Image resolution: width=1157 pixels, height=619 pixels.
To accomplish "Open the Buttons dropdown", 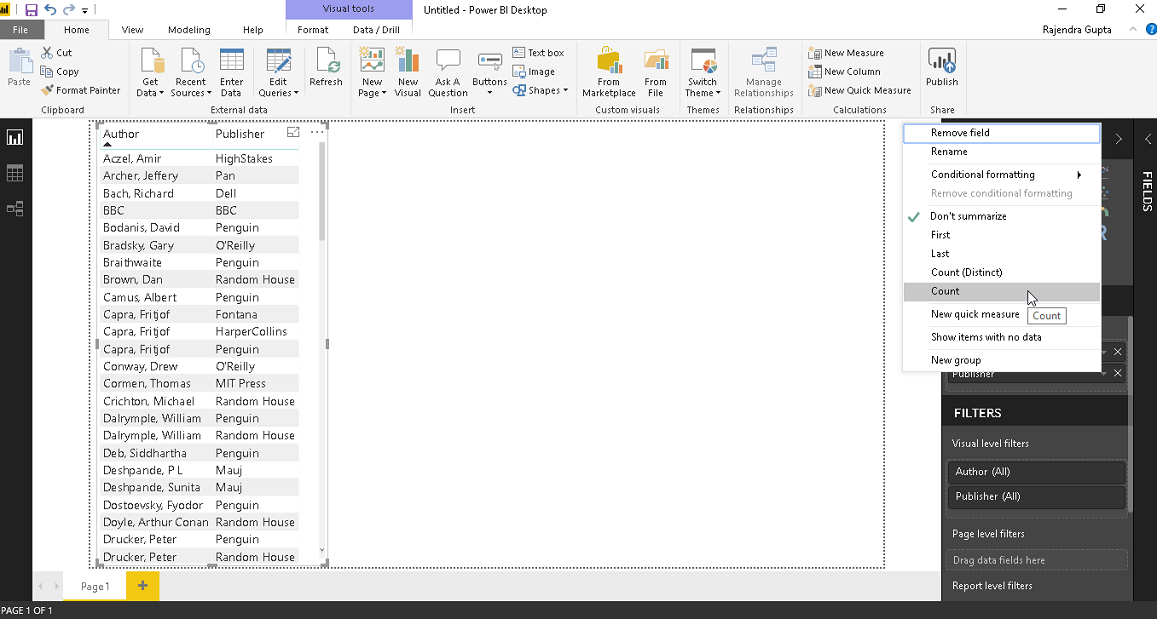I will [490, 72].
